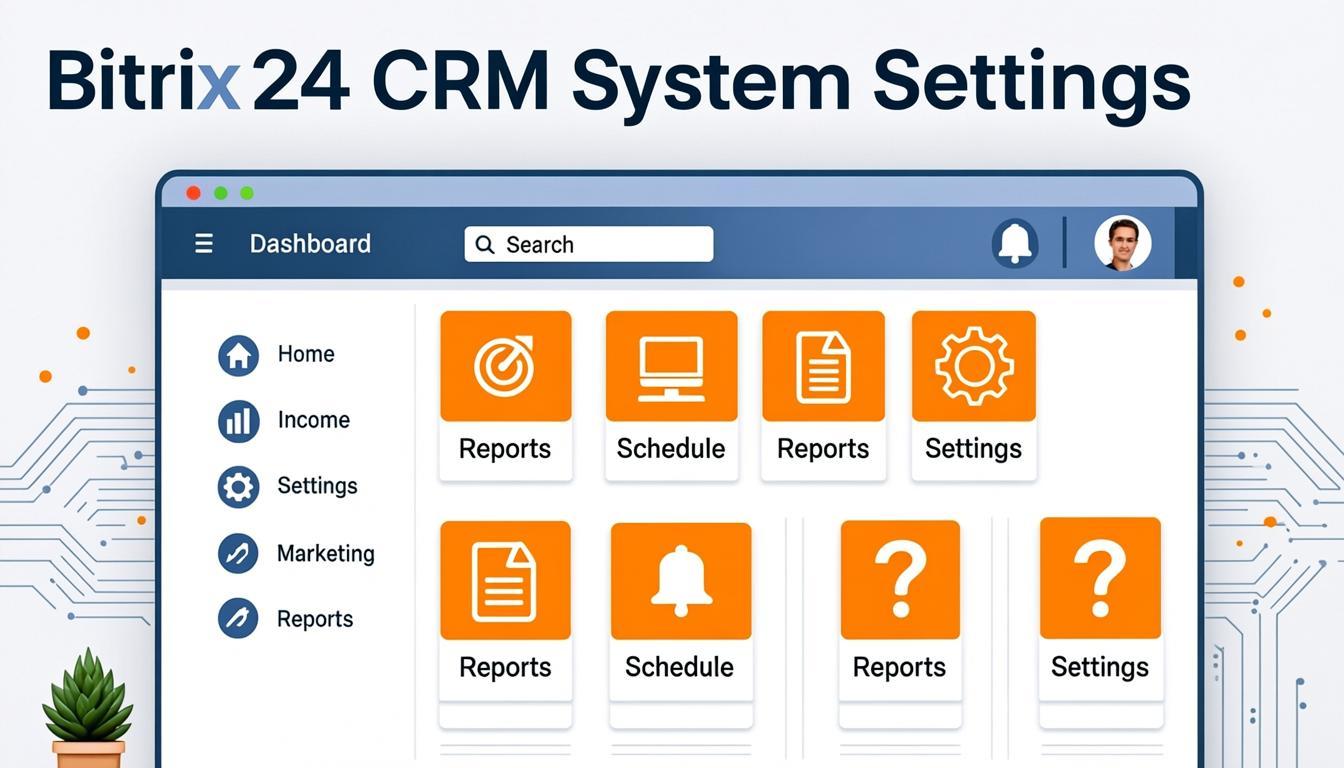Open Reports document tile beside bell Schedule tile
The height and width of the screenshot is (768, 1344).
click(x=505, y=610)
